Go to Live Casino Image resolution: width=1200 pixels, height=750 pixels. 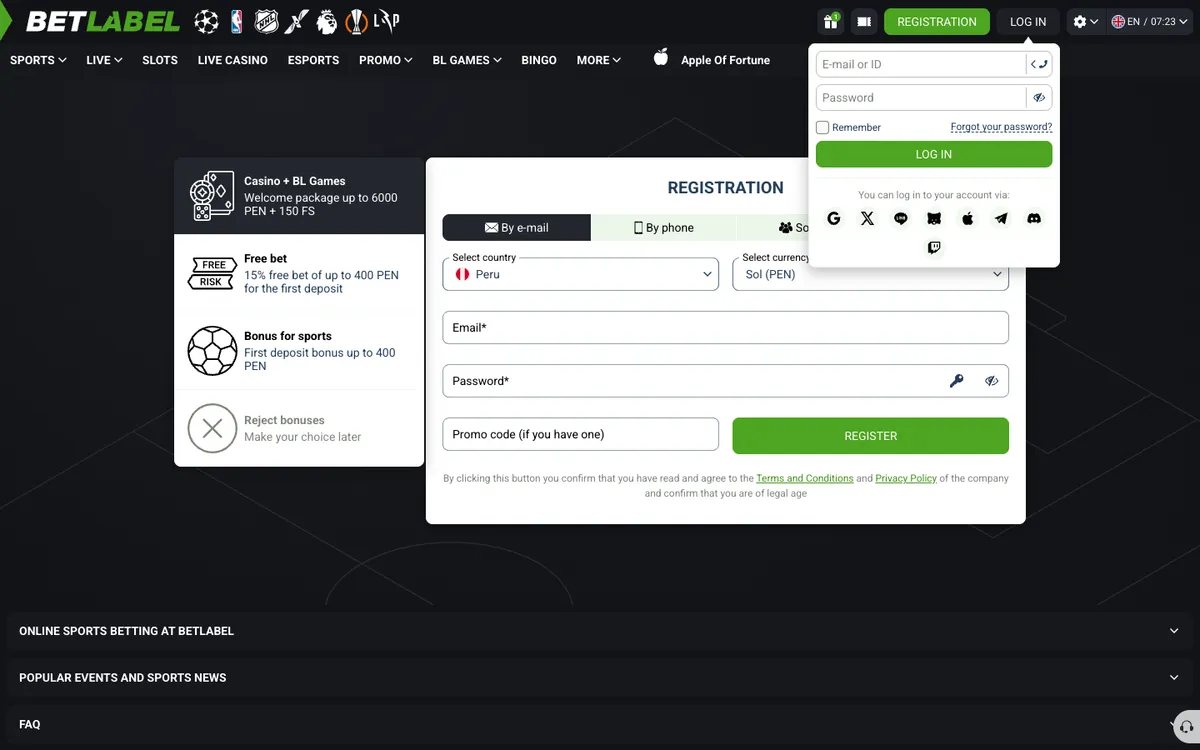233,60
